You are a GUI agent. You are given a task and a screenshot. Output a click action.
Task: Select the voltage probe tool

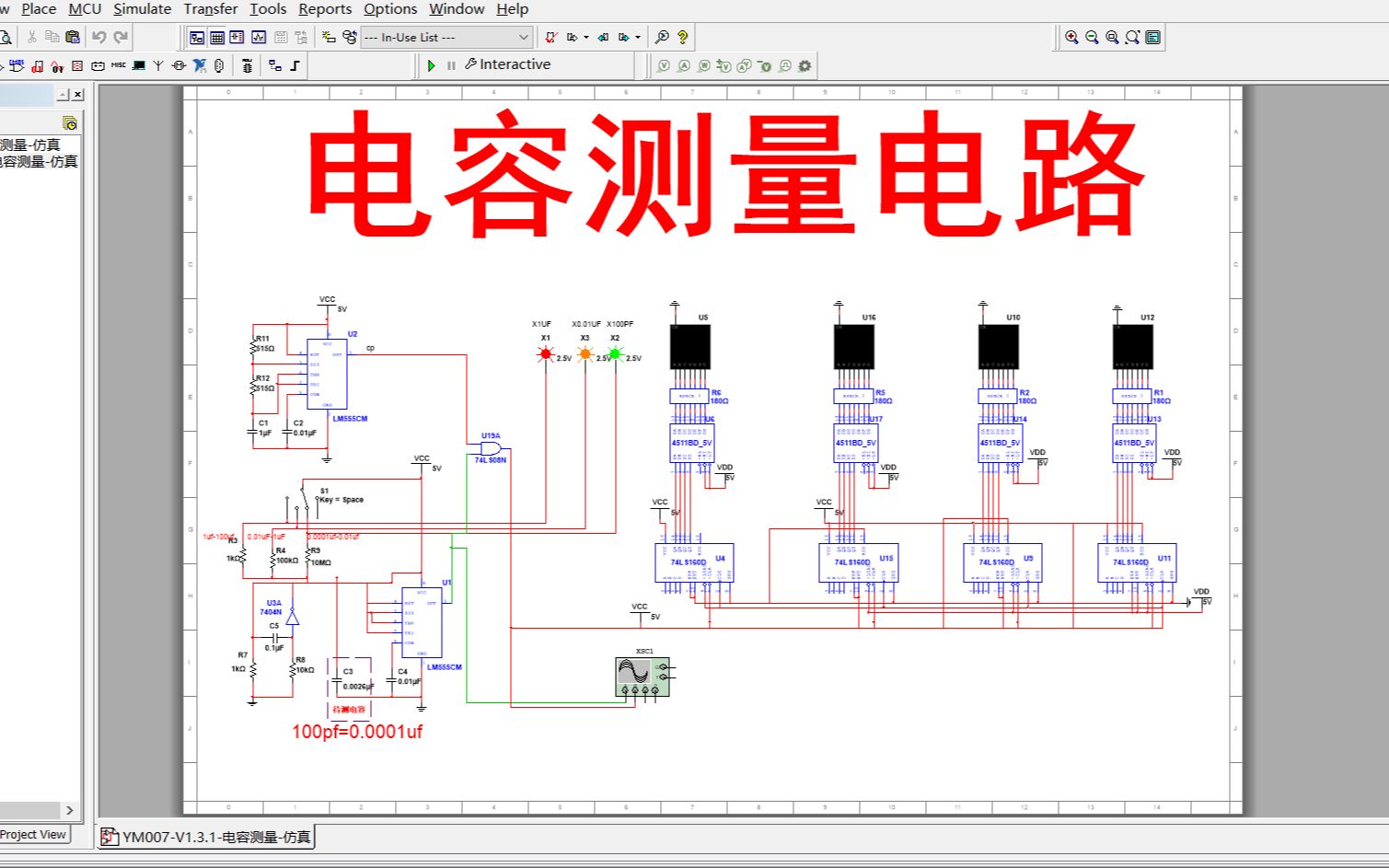point(665,64)
